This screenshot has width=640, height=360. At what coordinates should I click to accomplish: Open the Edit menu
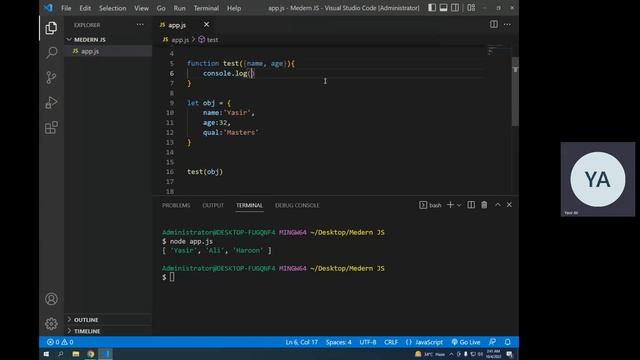[x=85, y=8]
